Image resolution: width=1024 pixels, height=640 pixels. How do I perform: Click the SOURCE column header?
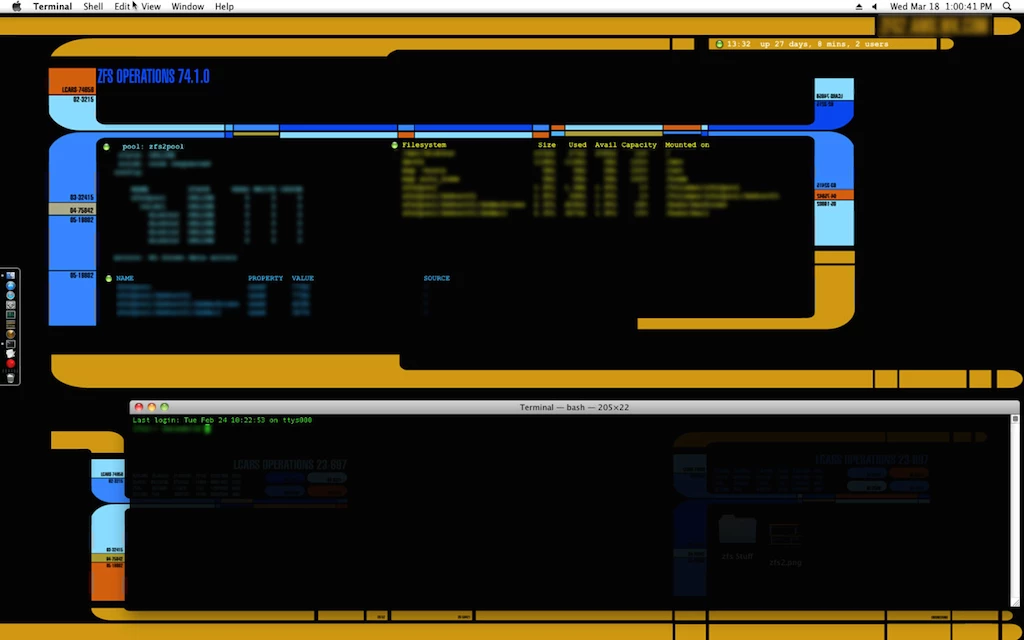[x=437, y=278]
